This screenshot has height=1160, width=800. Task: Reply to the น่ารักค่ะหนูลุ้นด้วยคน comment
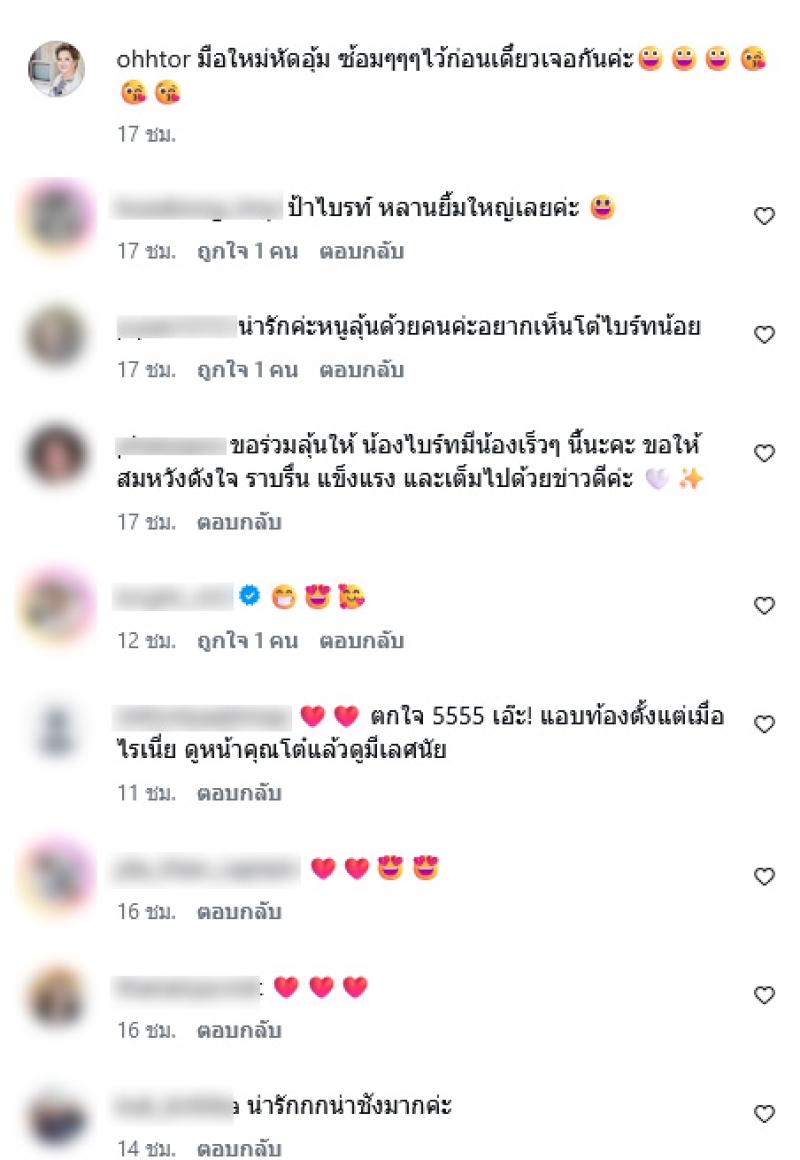tap(361, 370)
